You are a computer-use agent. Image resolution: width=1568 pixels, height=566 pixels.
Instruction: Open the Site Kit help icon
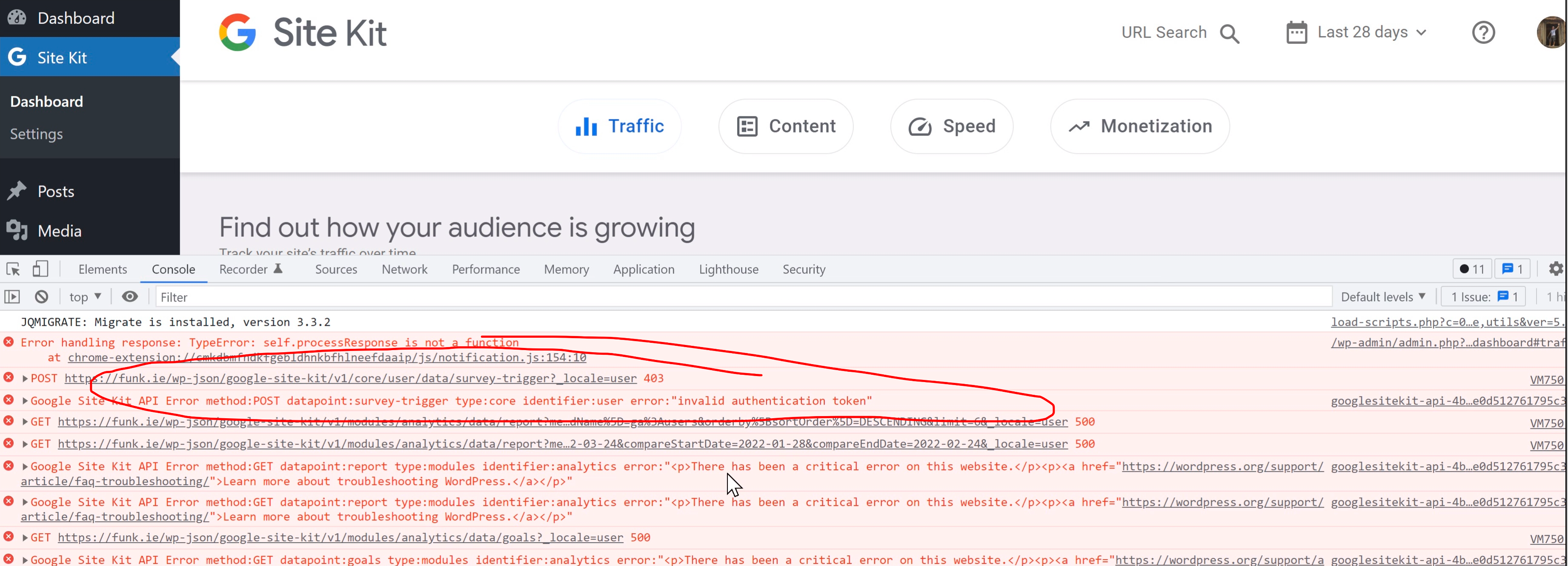pos(1483,32)
